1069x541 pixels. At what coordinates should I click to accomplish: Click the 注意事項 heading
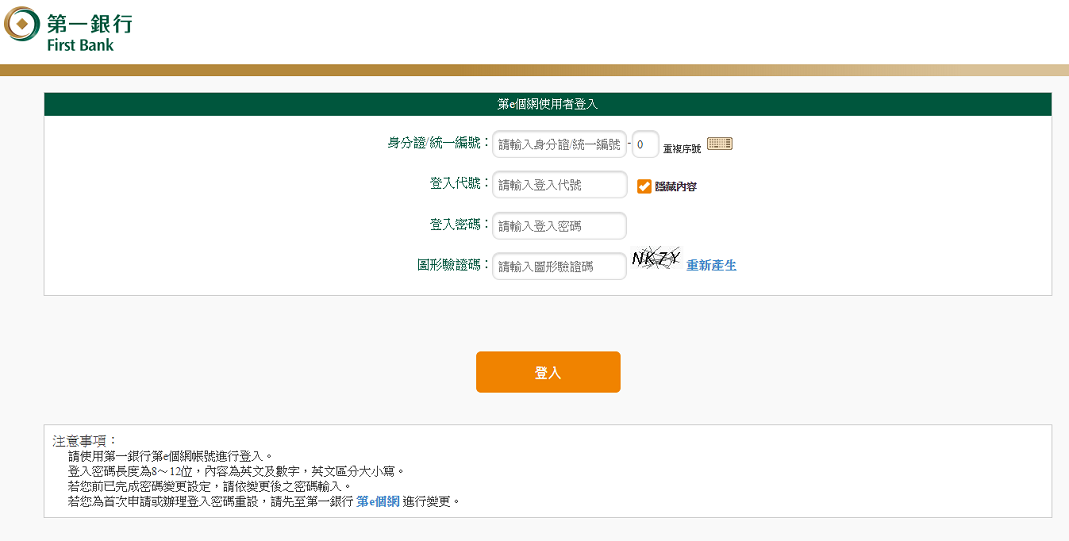click(85, 441)
